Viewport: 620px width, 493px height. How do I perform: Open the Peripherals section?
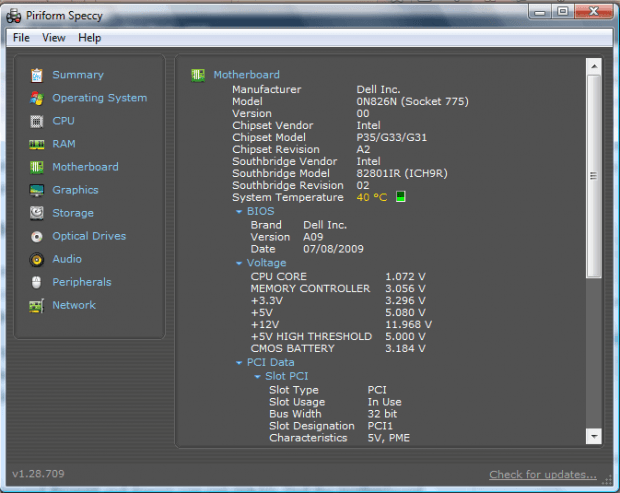[82, 282]
